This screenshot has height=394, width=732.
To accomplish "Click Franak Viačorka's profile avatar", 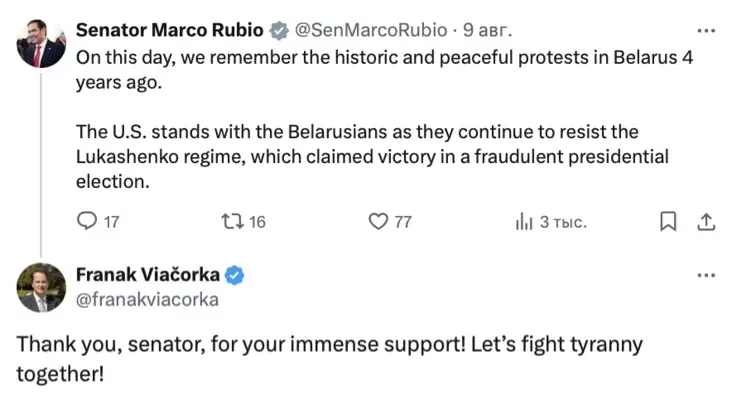I will (41, 288).
